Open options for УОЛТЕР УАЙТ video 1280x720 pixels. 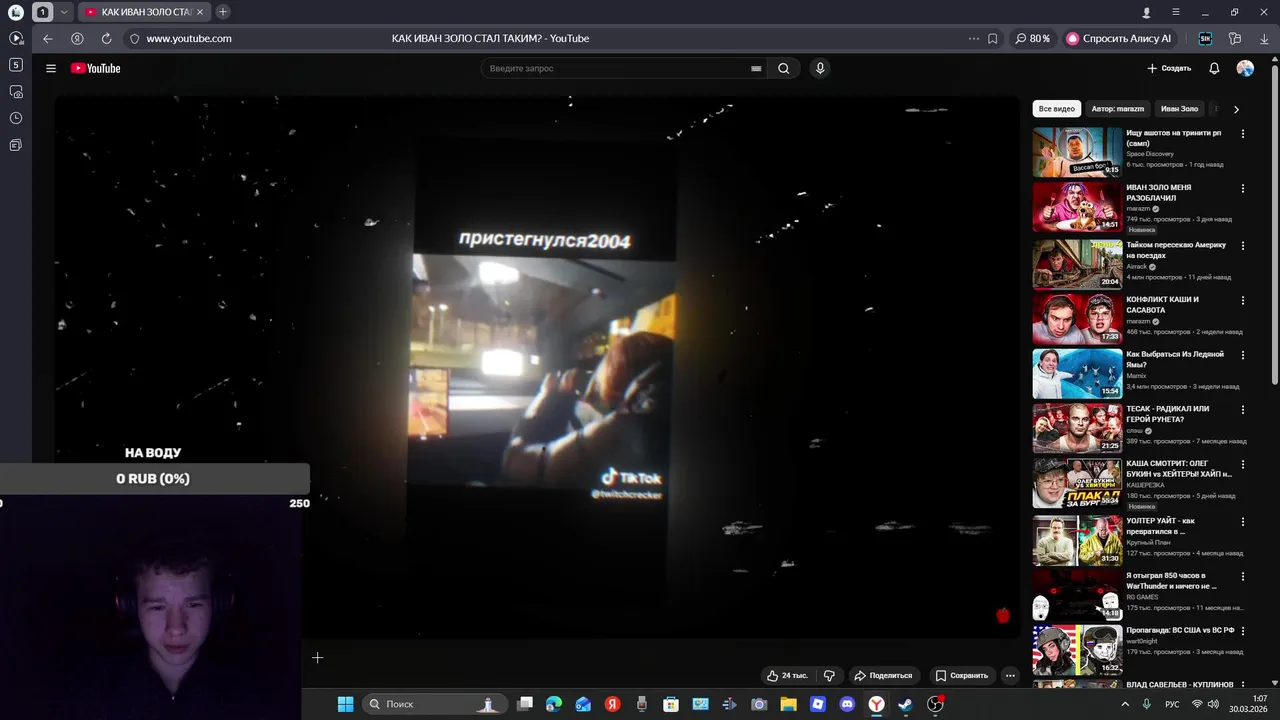click(1243, 521)
